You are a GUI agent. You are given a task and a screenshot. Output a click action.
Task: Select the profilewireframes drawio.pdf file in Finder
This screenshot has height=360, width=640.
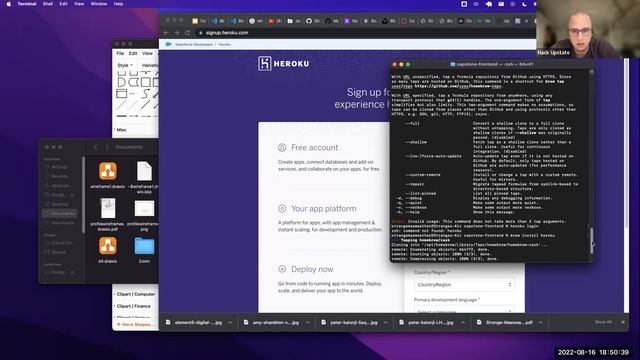[108, 214]
